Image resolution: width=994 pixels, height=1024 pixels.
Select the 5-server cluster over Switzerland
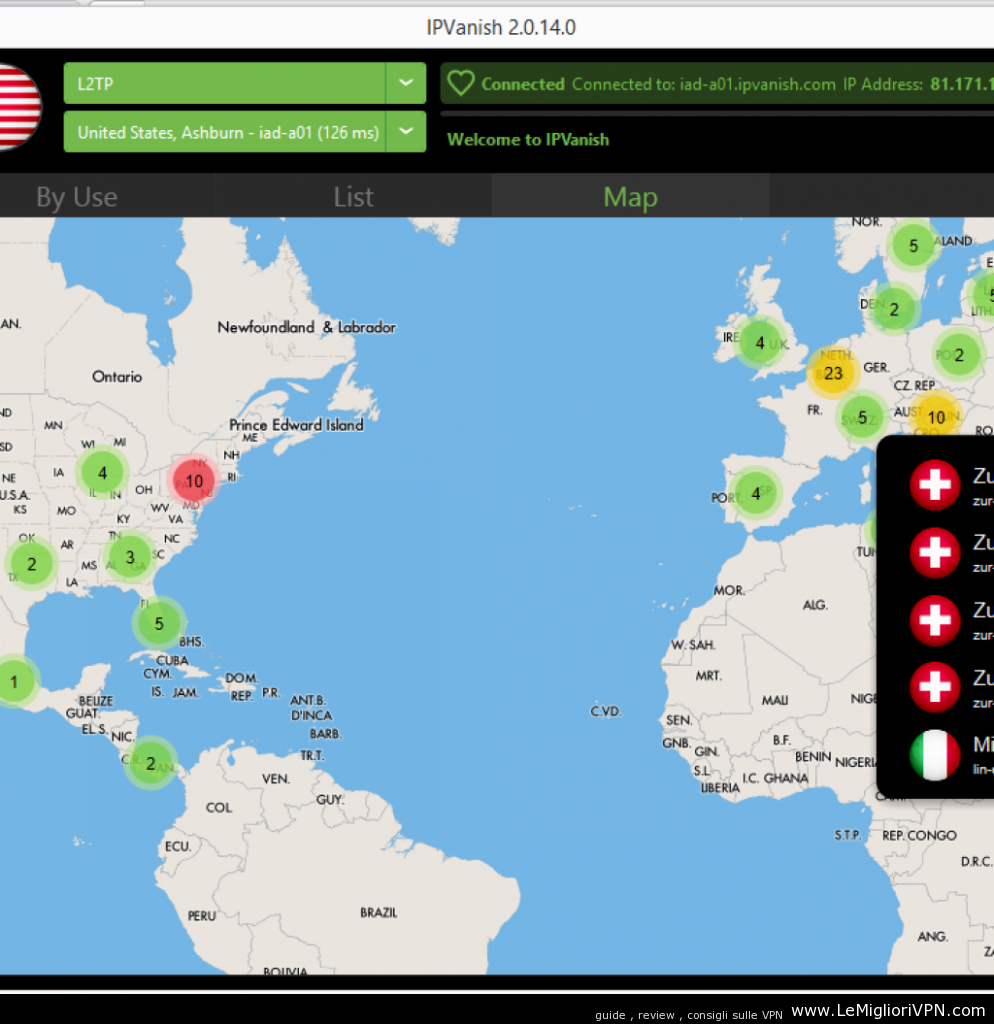pos(862,417)
